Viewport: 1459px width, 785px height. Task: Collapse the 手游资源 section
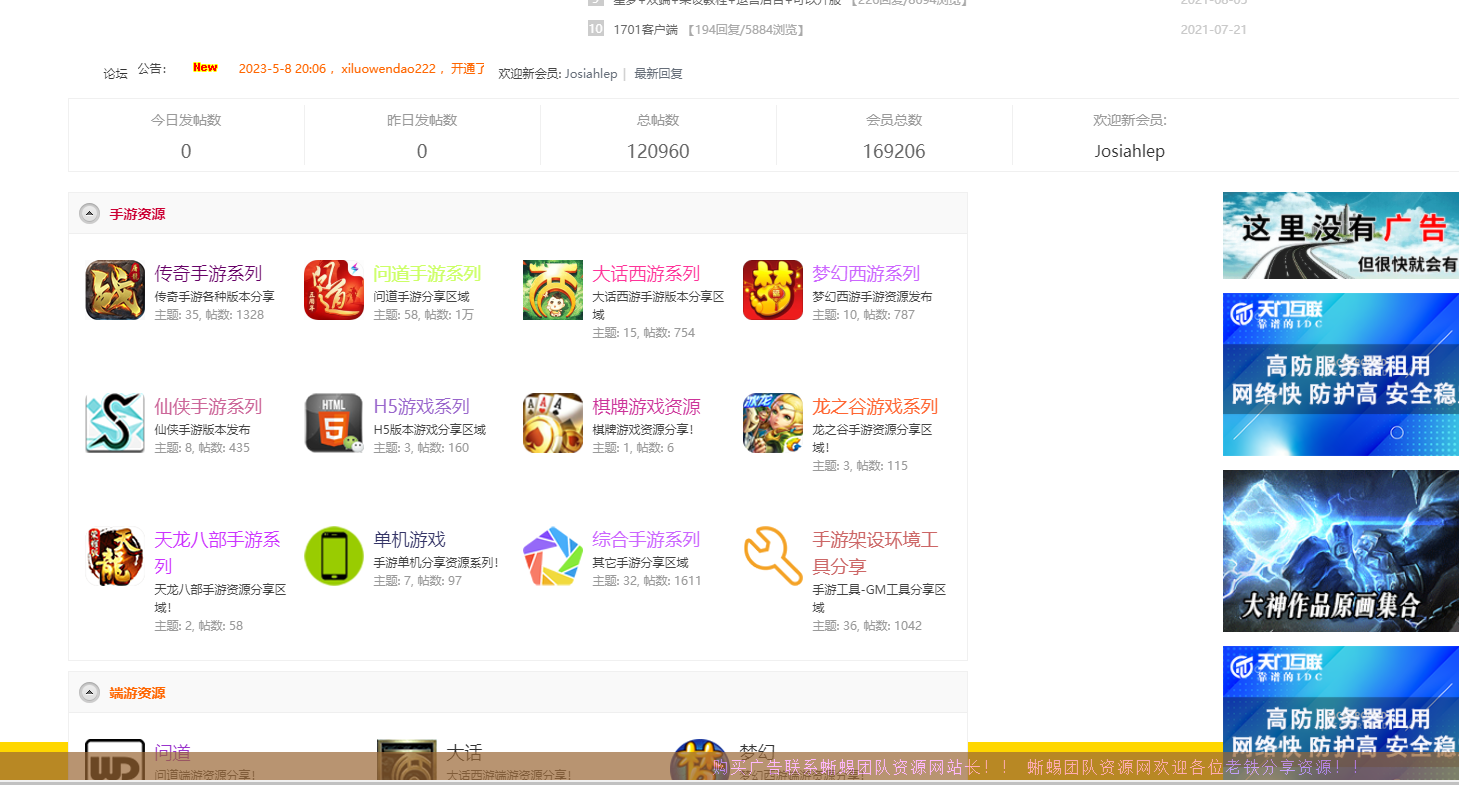(x=90, y=214)
